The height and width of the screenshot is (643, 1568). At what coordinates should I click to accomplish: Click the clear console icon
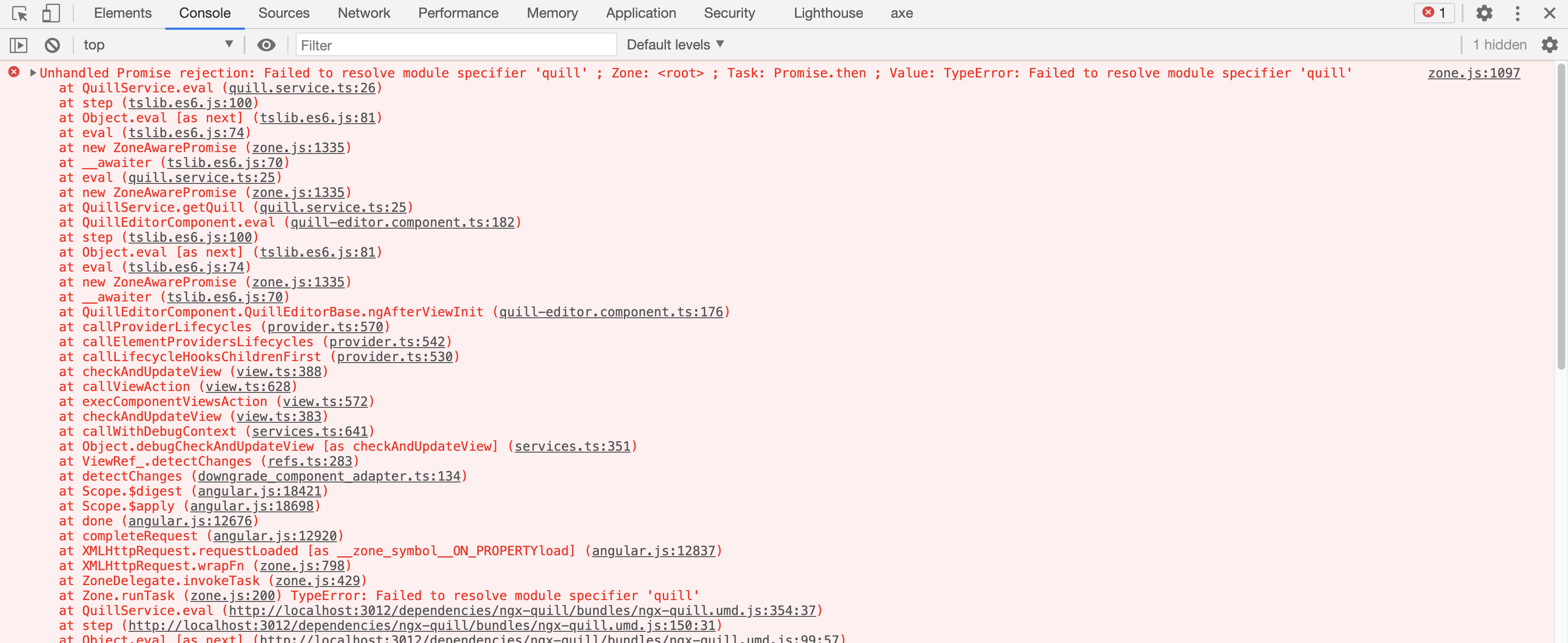(52, 44)
